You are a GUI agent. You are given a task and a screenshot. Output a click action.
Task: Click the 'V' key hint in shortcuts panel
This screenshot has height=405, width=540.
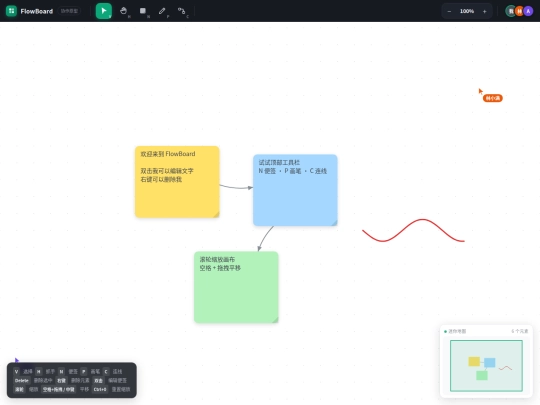point(17,372)
